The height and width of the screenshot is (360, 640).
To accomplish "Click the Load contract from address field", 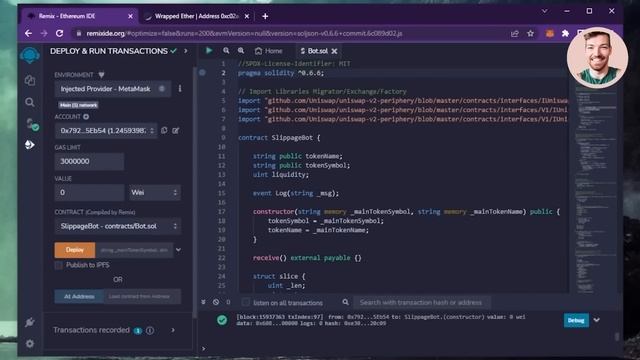I will click(142, 296).
